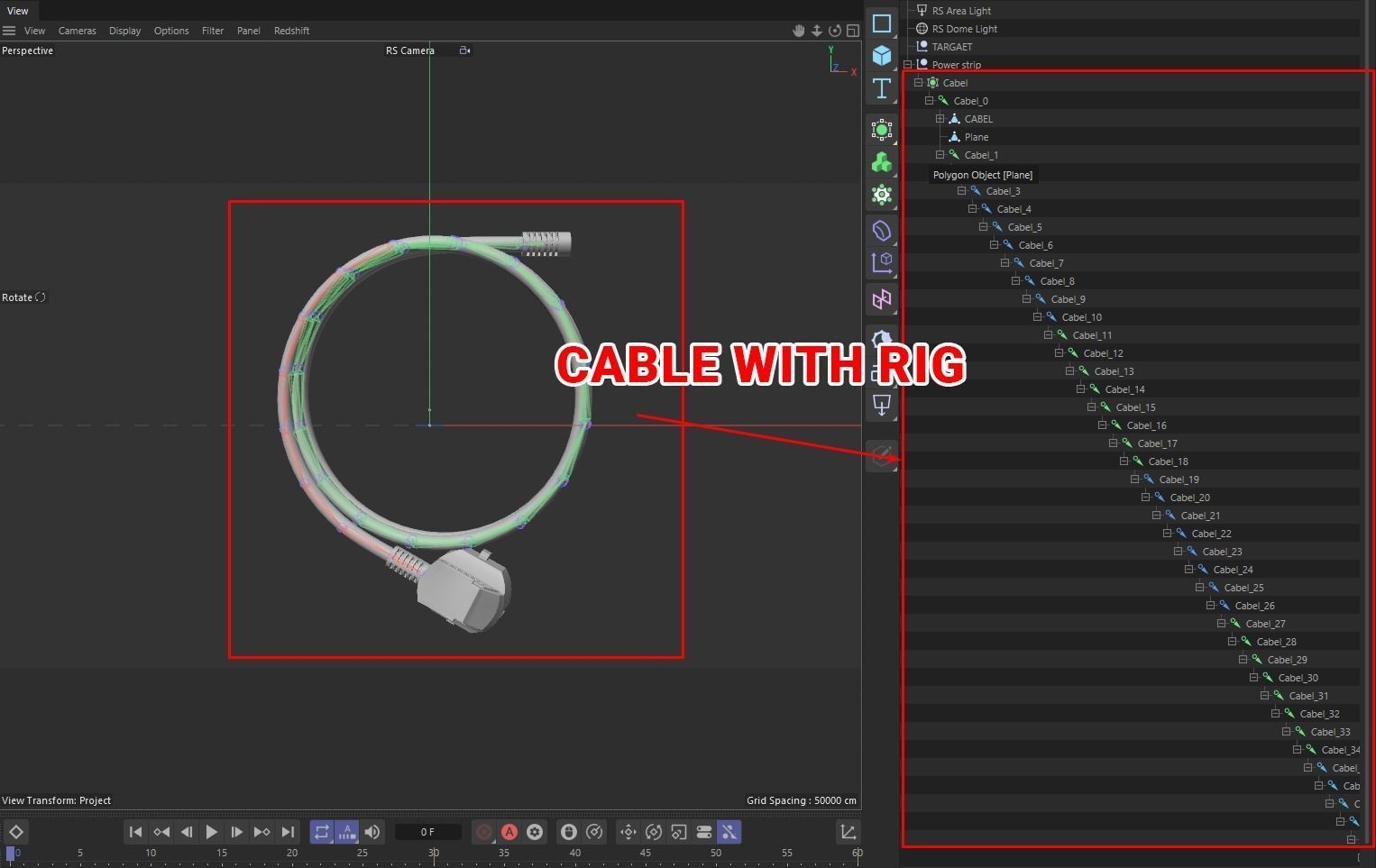The image size is (1376, 868).
Task: Click frame 45 on timeline ruler
Action: 646,853
